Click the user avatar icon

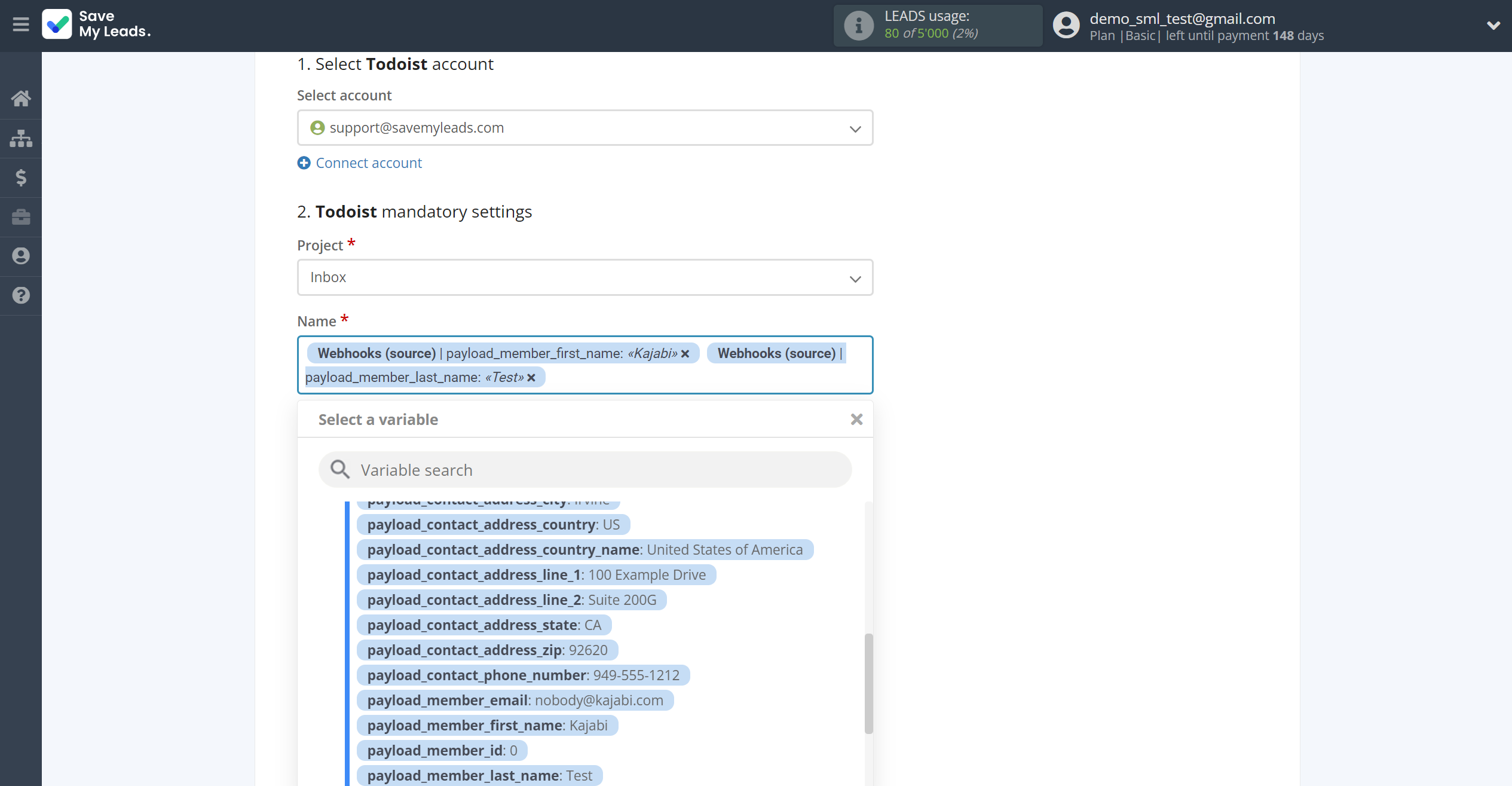[x=1066, y=26]
